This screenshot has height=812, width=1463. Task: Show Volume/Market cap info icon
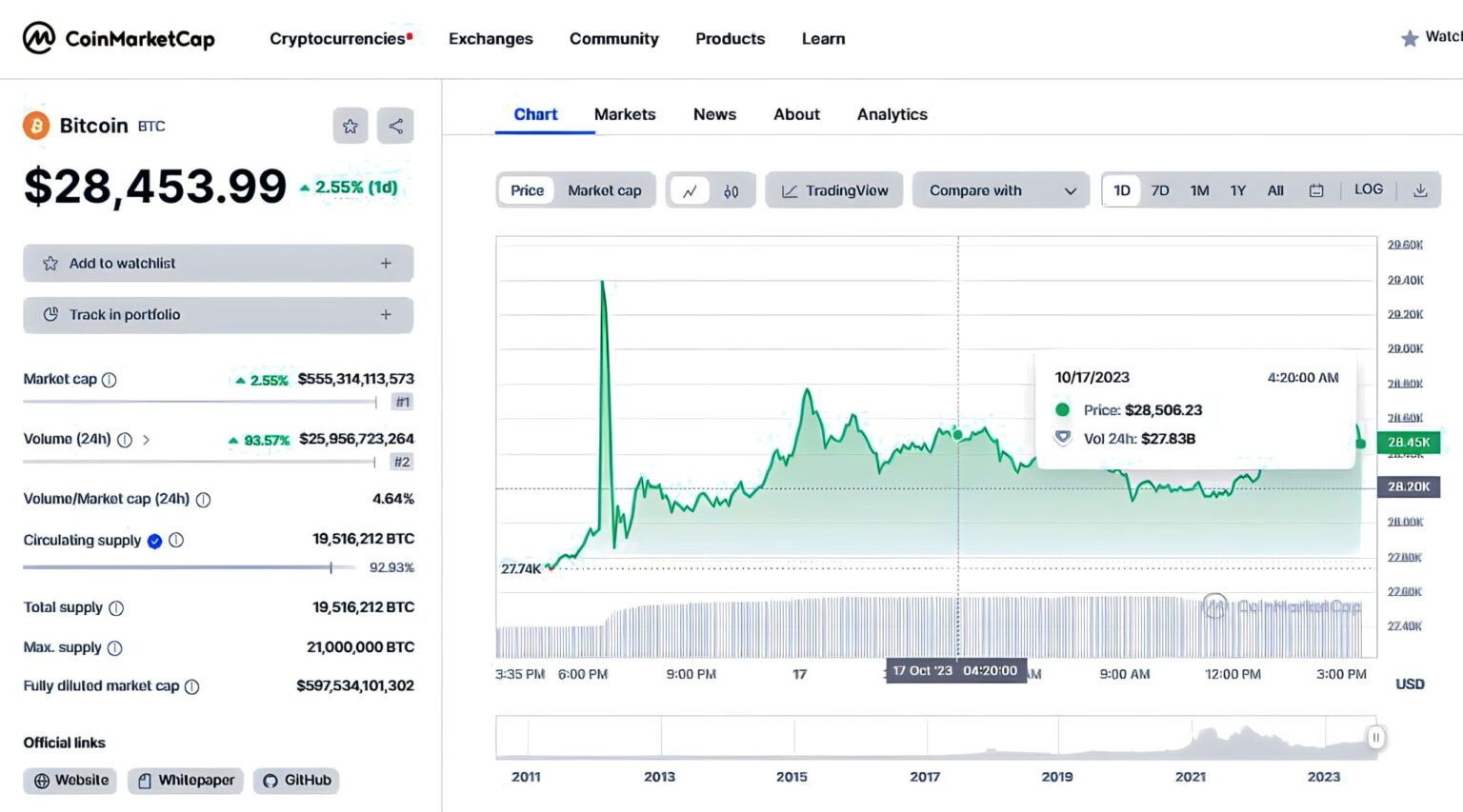(x=203, y=500)
